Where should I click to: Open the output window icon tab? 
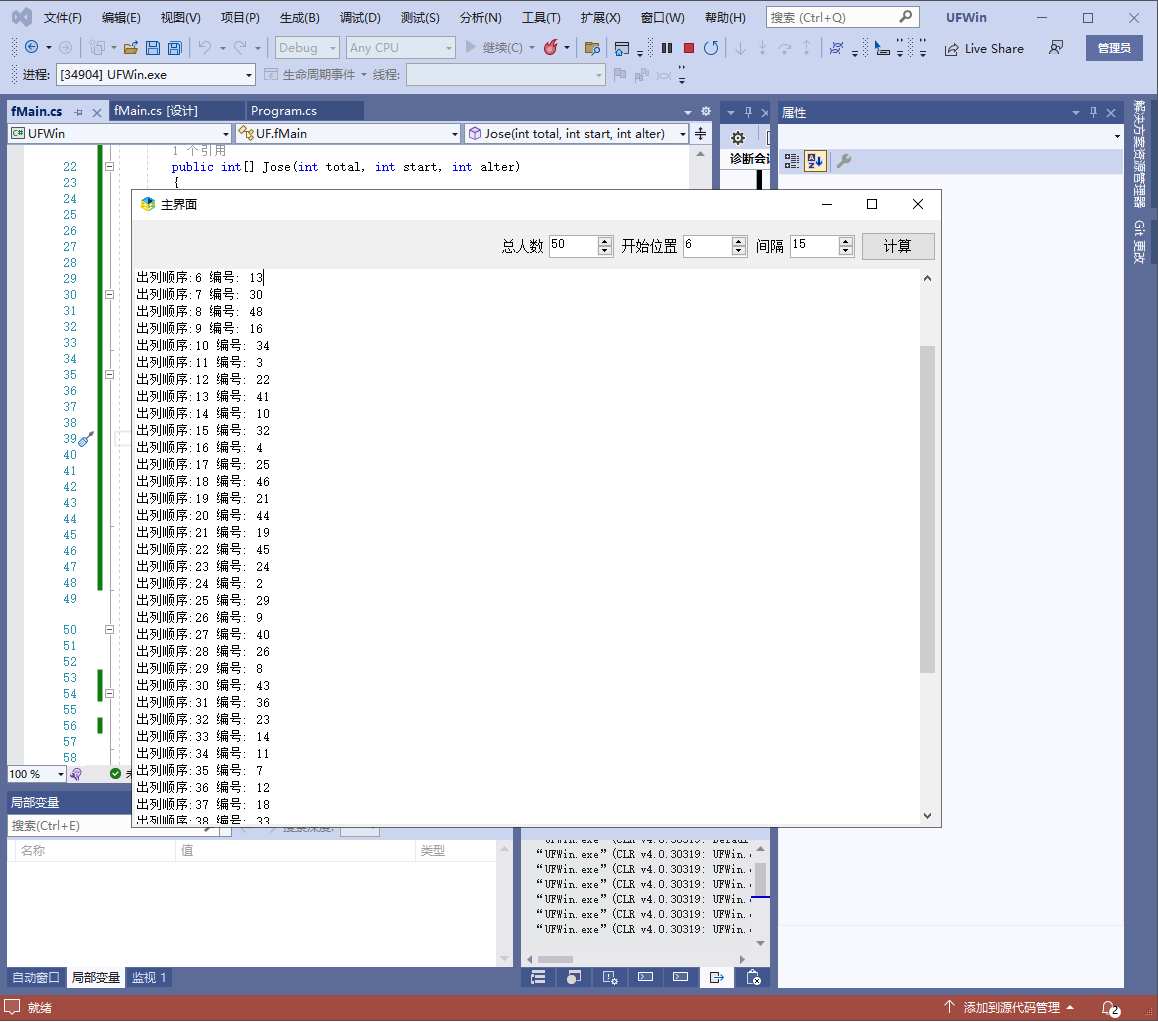coord(716,977)
